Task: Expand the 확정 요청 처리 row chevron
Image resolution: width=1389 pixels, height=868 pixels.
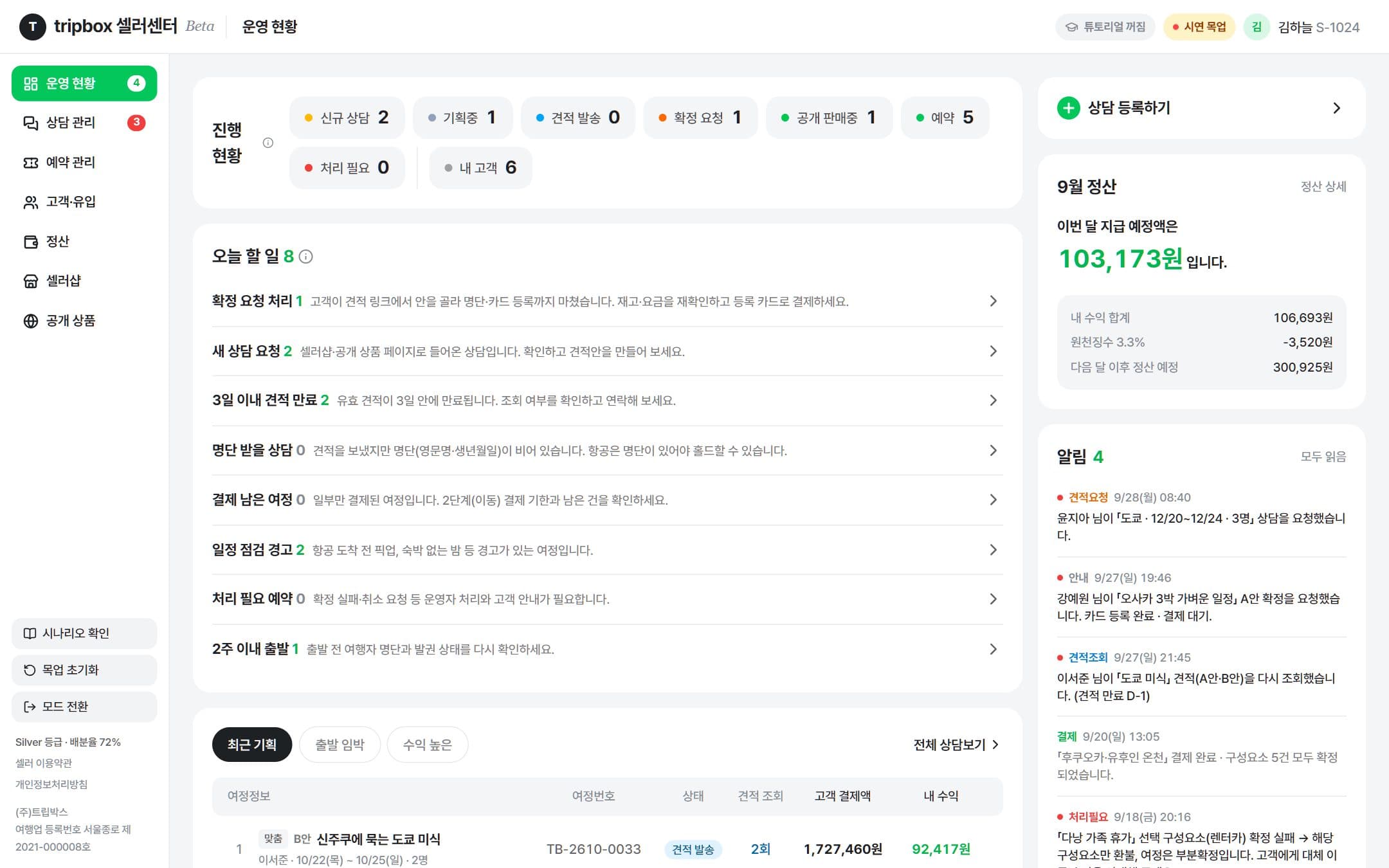Action: coord(993,301)
